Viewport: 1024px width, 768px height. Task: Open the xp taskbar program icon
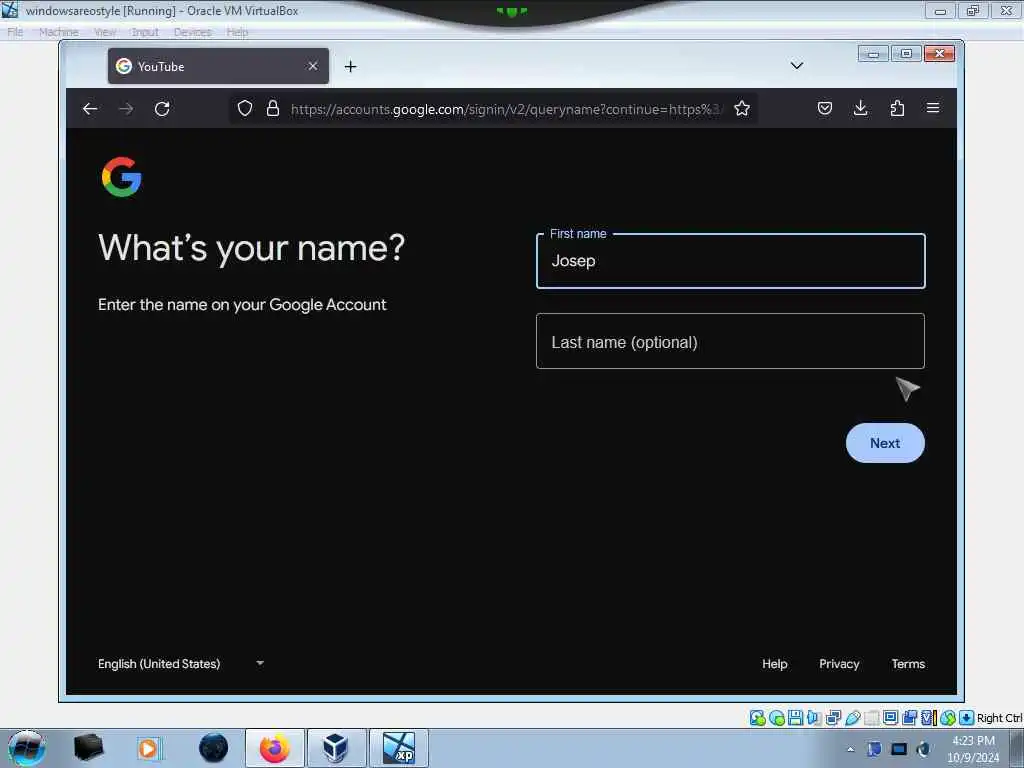(398, 748)
